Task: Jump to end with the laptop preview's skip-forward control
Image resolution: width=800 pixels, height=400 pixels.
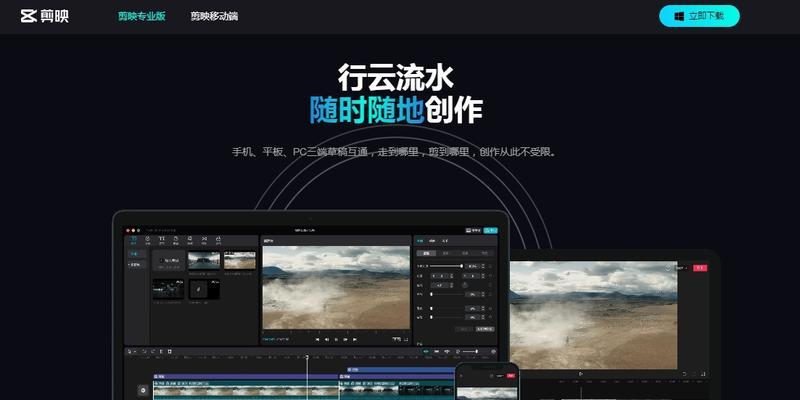Action: coord(355,339)
